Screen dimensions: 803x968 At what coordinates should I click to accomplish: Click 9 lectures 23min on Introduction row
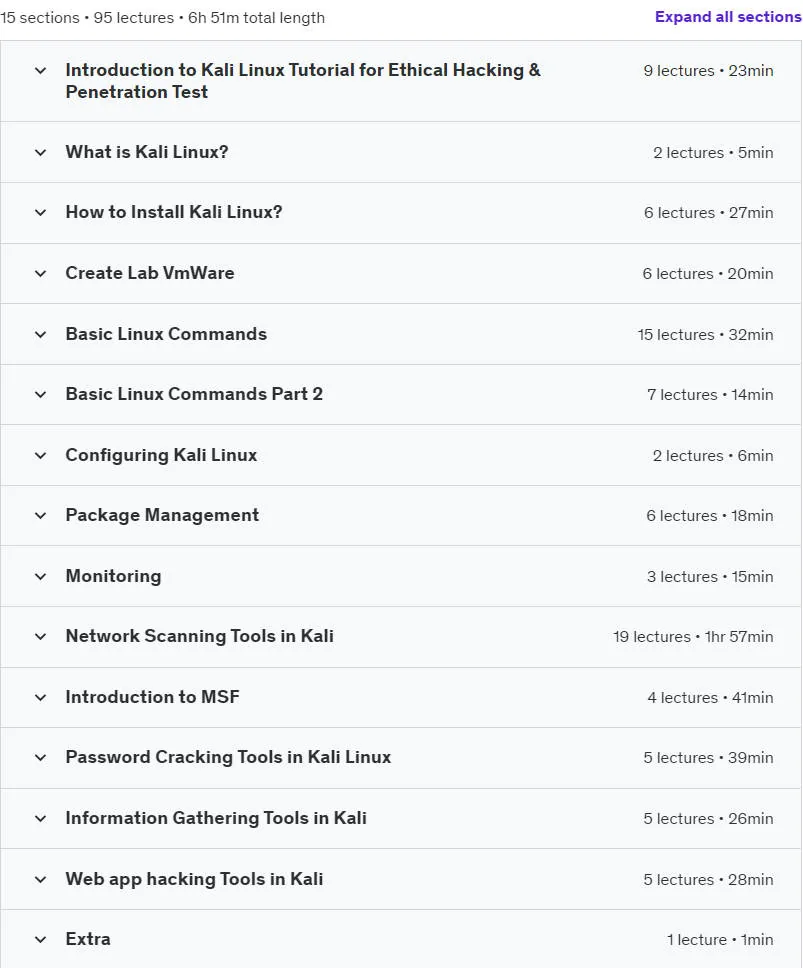coord(709,71)
